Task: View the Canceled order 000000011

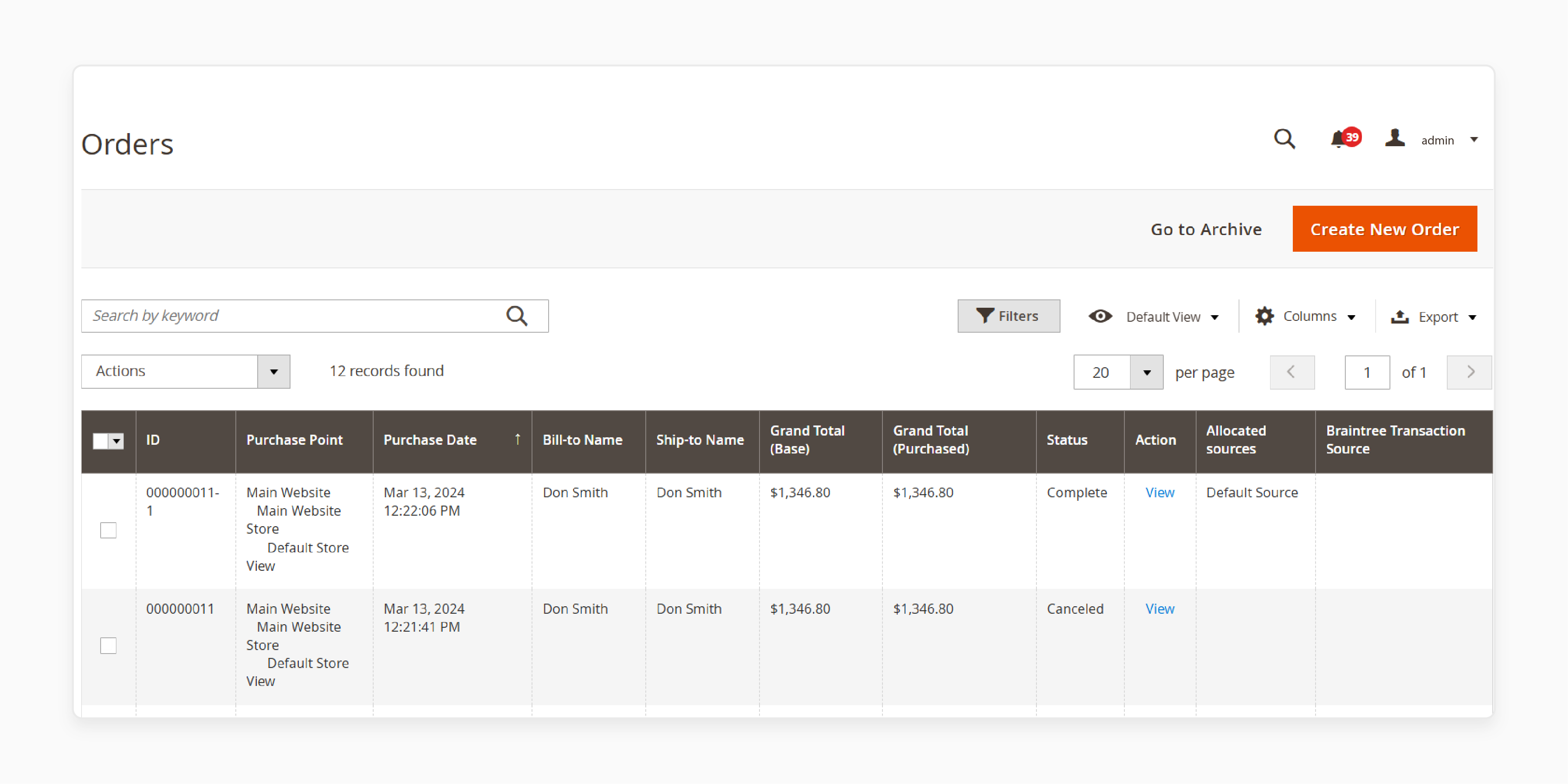Action: [1159, 608]
